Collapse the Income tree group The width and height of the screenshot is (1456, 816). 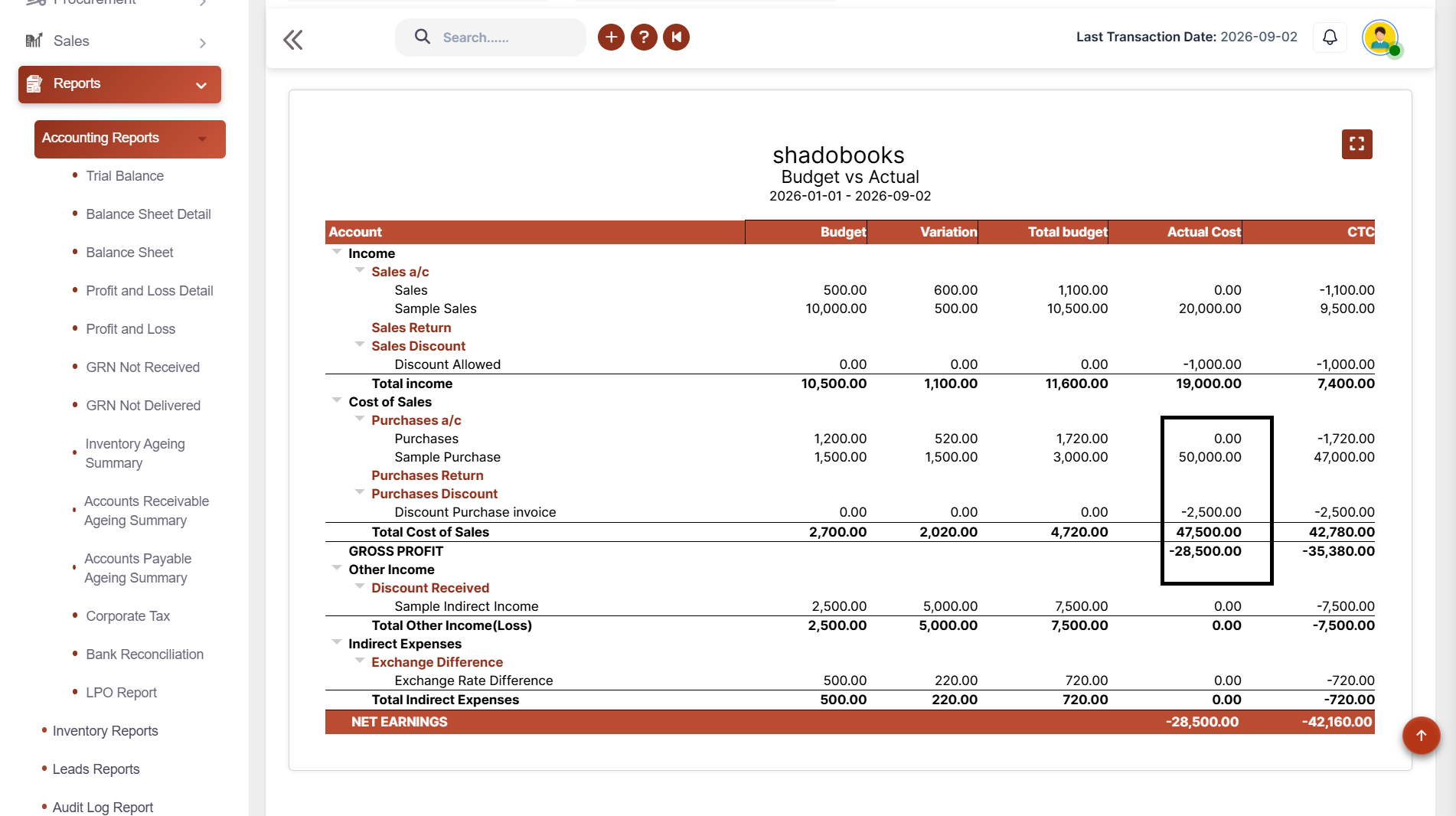tap(337, 251)
